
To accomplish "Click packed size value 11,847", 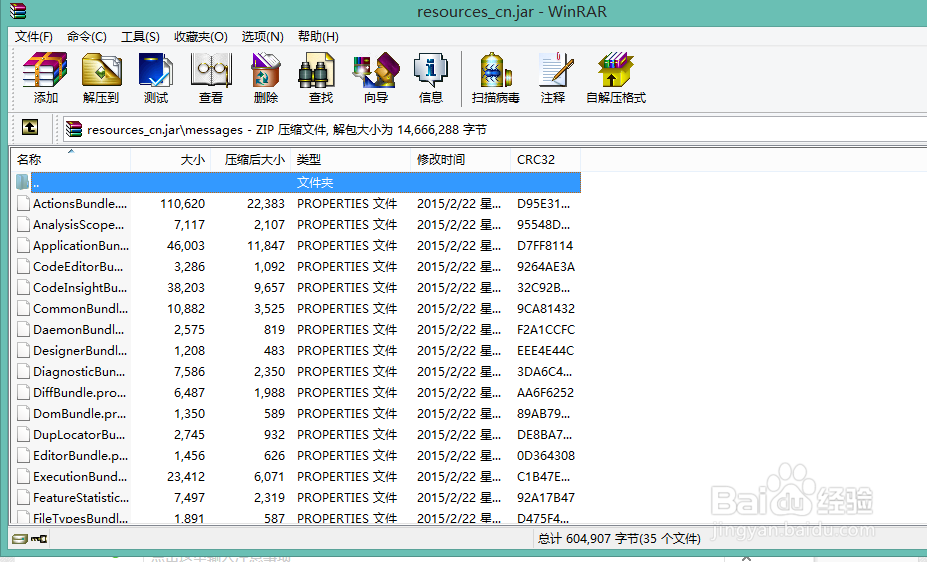I will coord(266,246).
